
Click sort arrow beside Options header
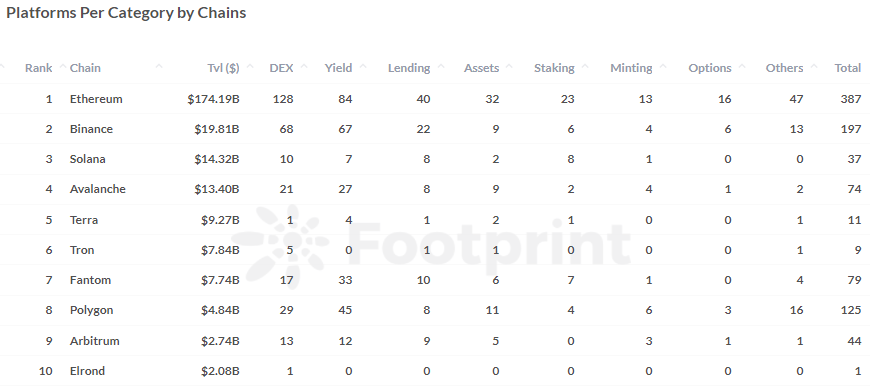click(x=742, y=67)
